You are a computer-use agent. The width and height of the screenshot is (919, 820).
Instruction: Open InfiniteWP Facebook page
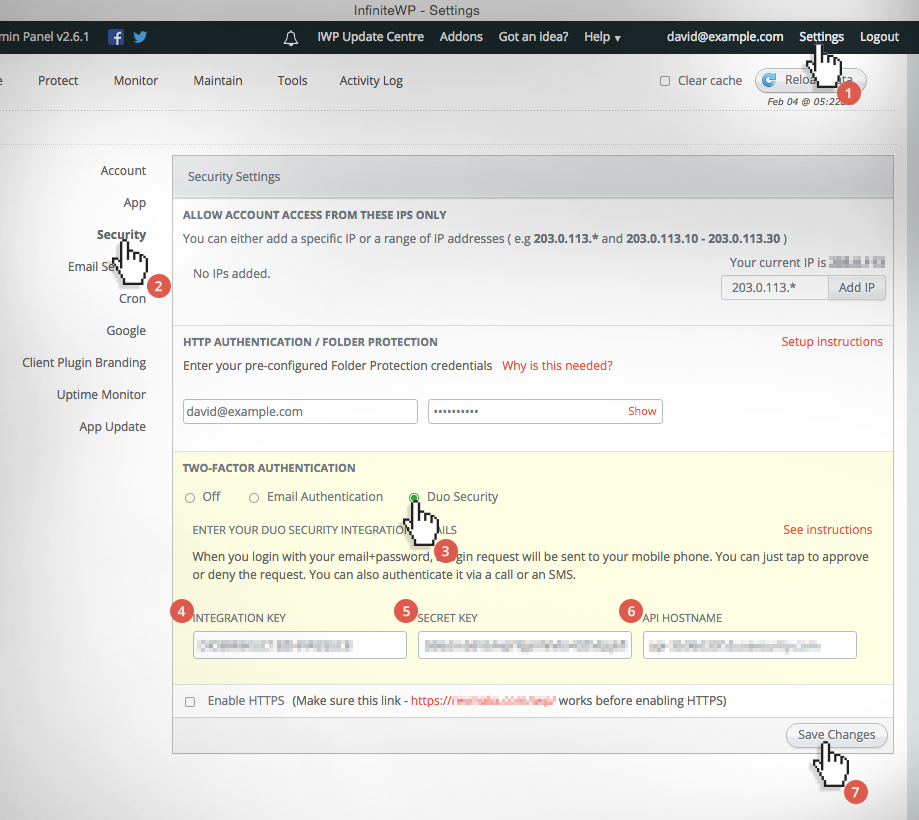click(x=116, y=36)
